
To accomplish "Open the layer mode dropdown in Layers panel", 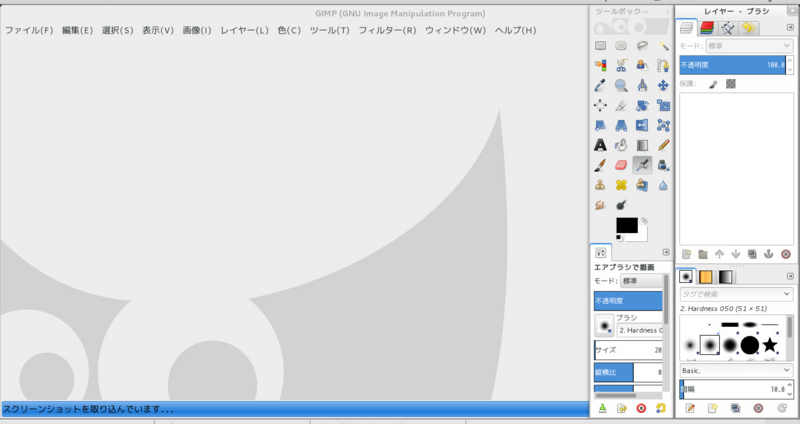I will coord(748,46).
